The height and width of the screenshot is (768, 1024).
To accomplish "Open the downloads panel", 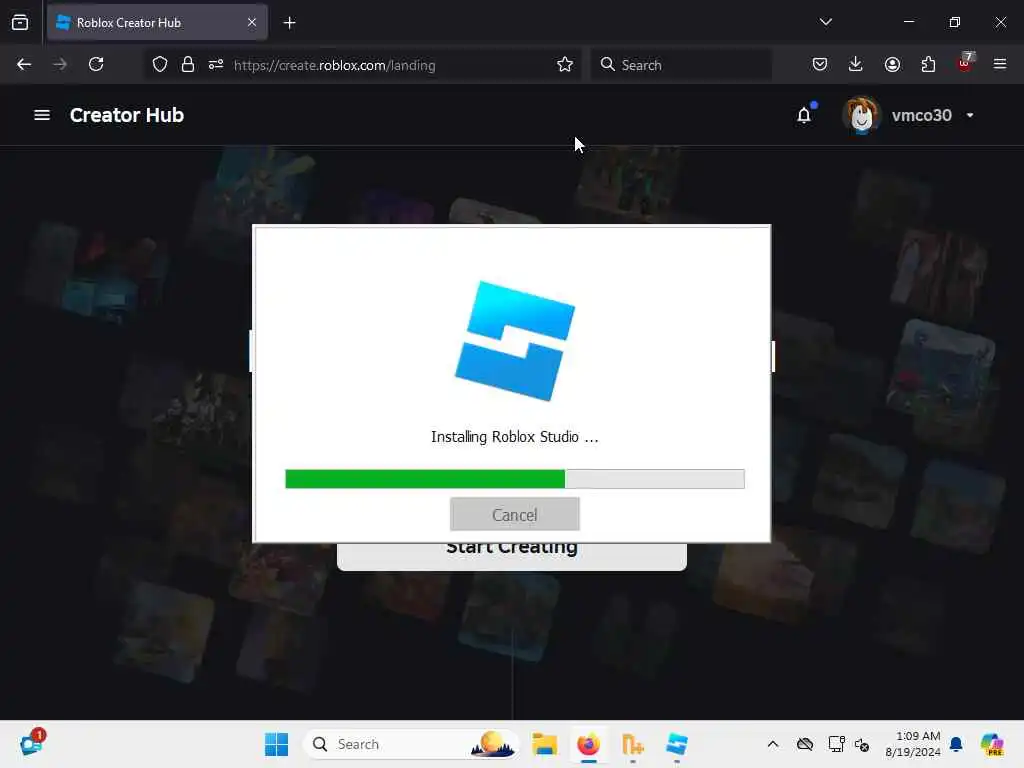I will click(856, 65).
